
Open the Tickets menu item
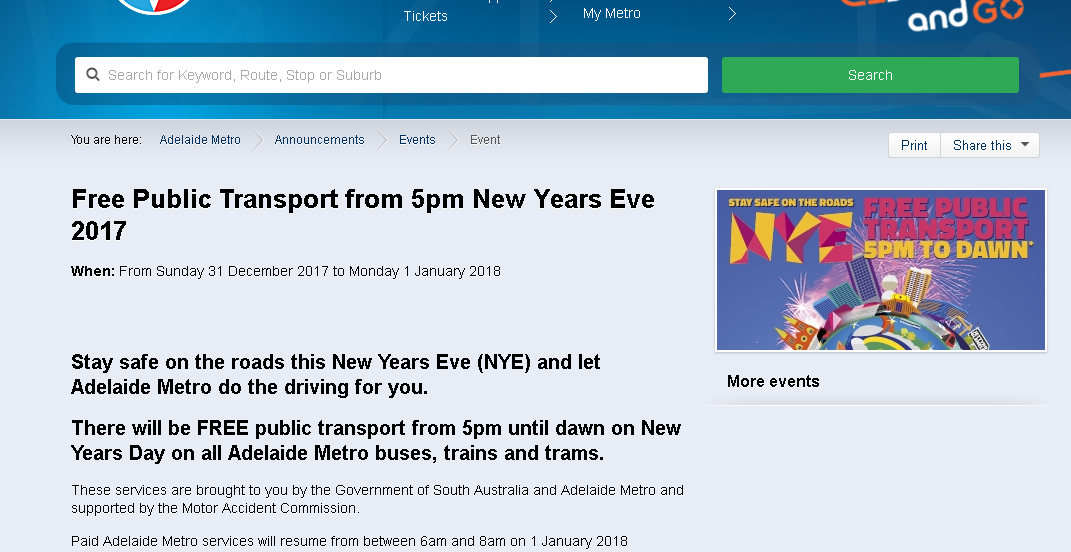pyautogui.click(x=425, y=16)
